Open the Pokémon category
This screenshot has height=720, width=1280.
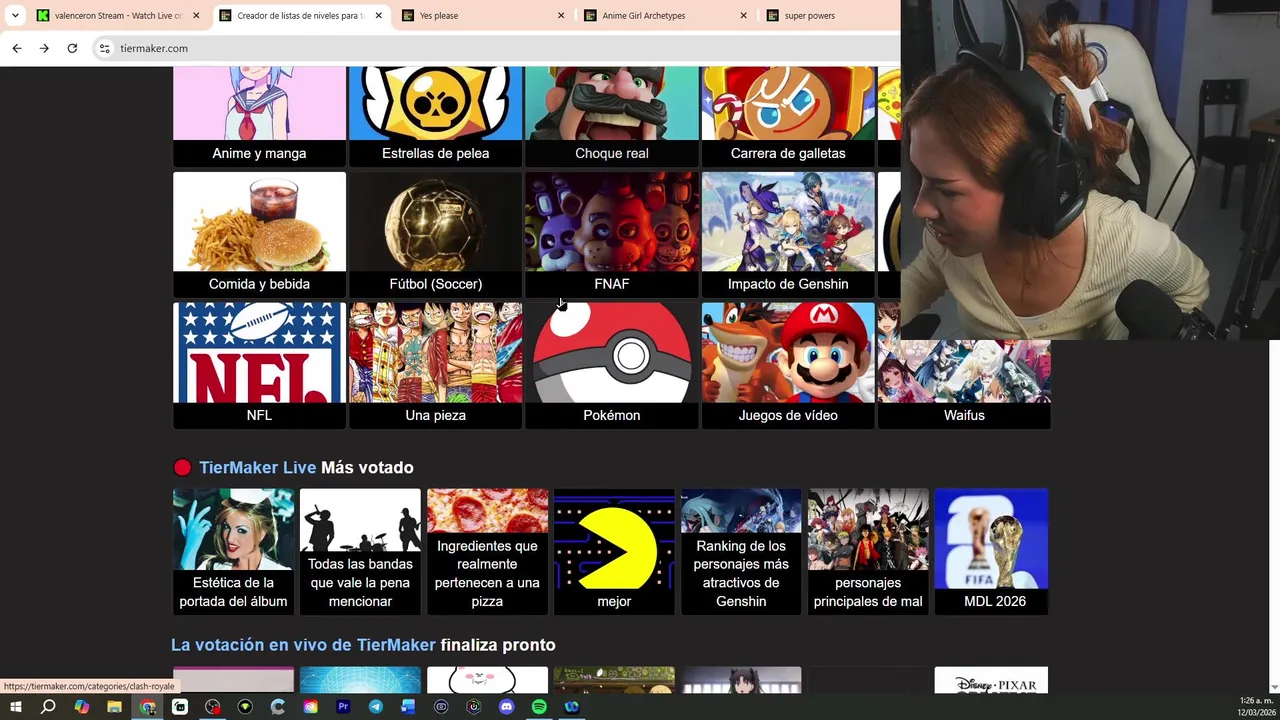tap(612, 366)
